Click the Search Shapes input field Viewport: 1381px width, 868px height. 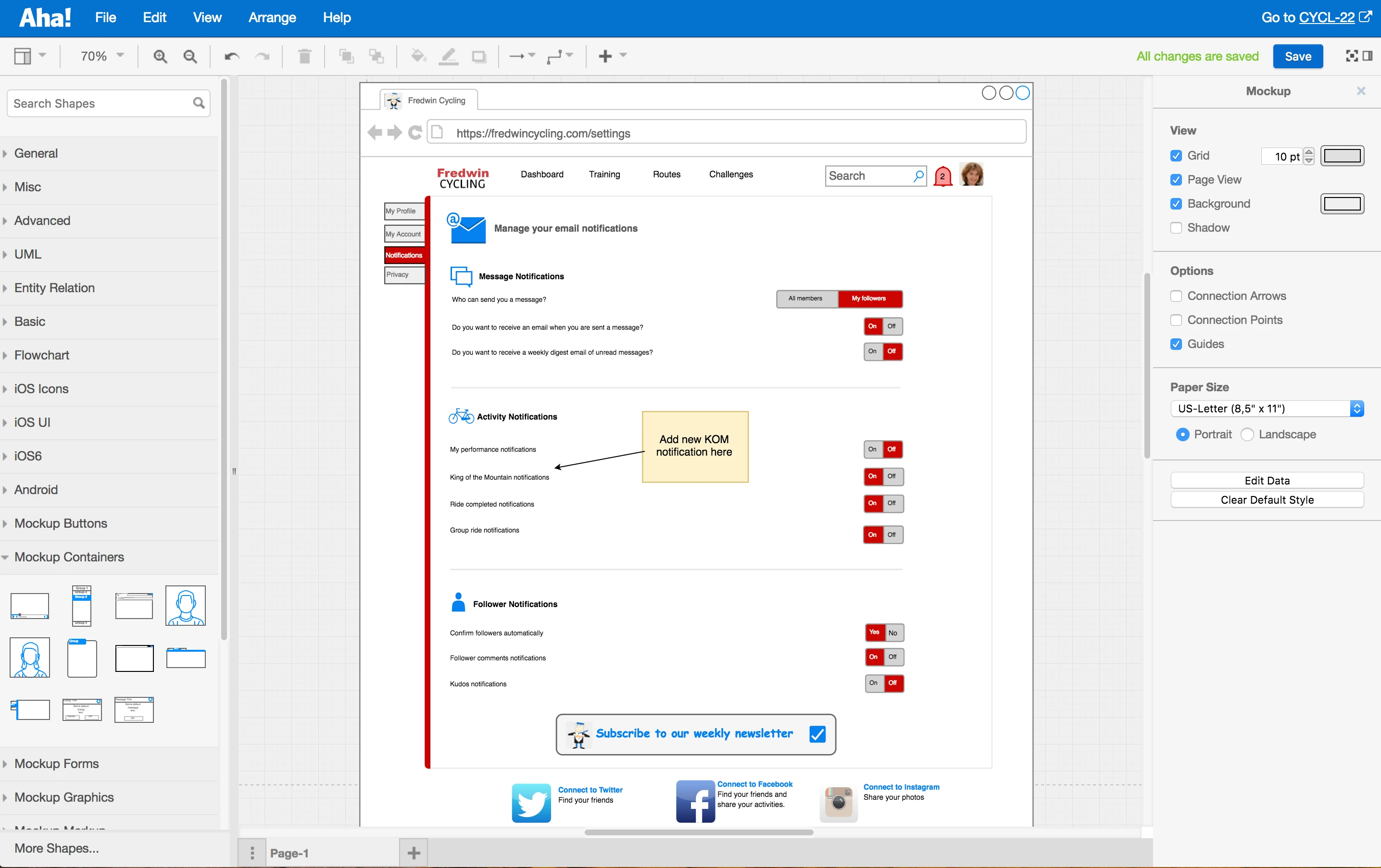pos(100,104)
